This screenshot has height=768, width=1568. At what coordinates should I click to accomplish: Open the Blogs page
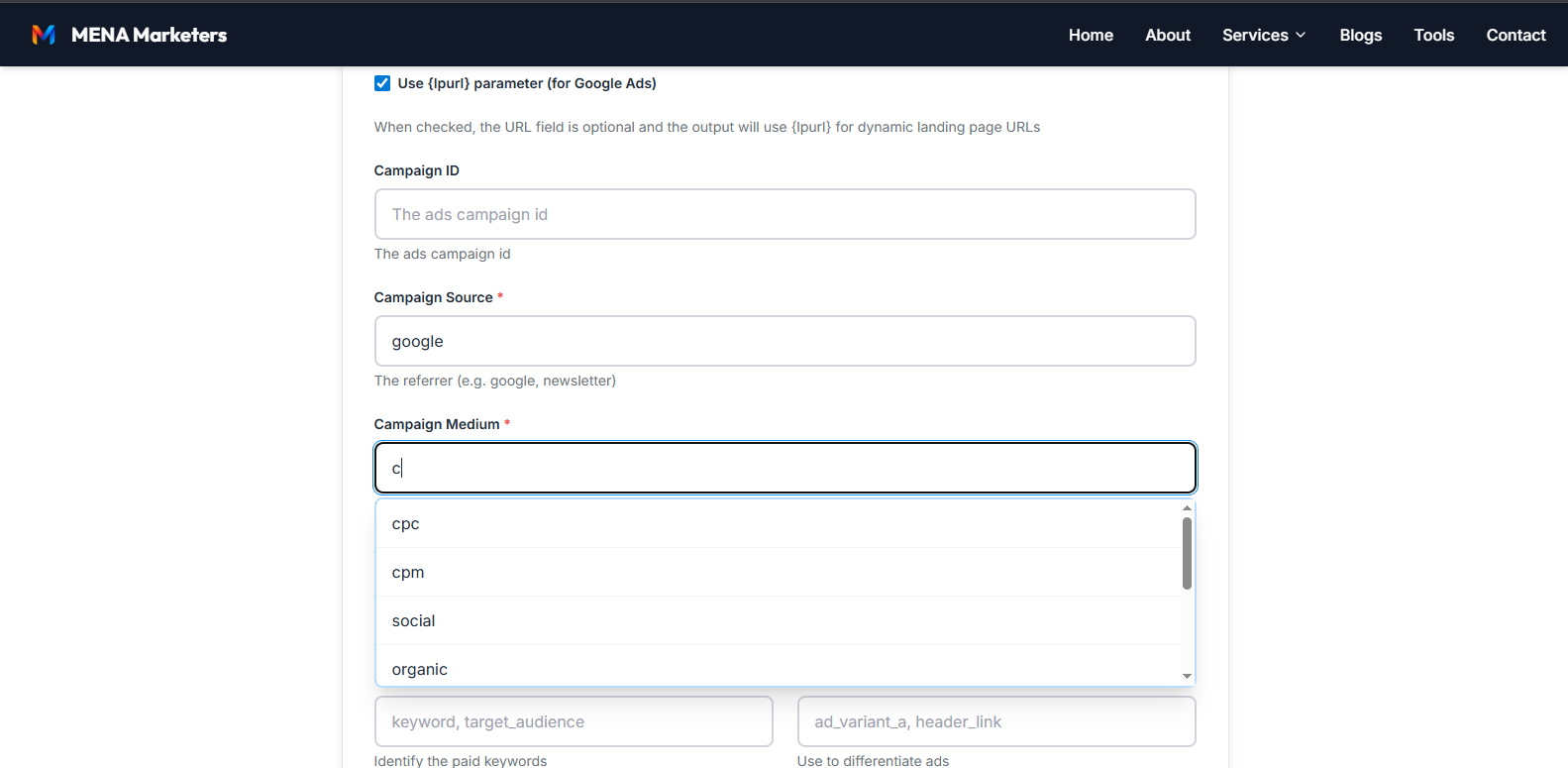1361,35
